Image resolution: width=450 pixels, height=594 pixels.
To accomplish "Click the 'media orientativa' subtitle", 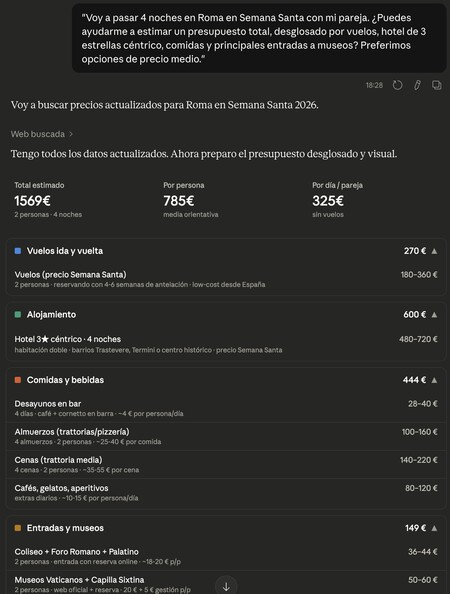I will tap(191, 214).
